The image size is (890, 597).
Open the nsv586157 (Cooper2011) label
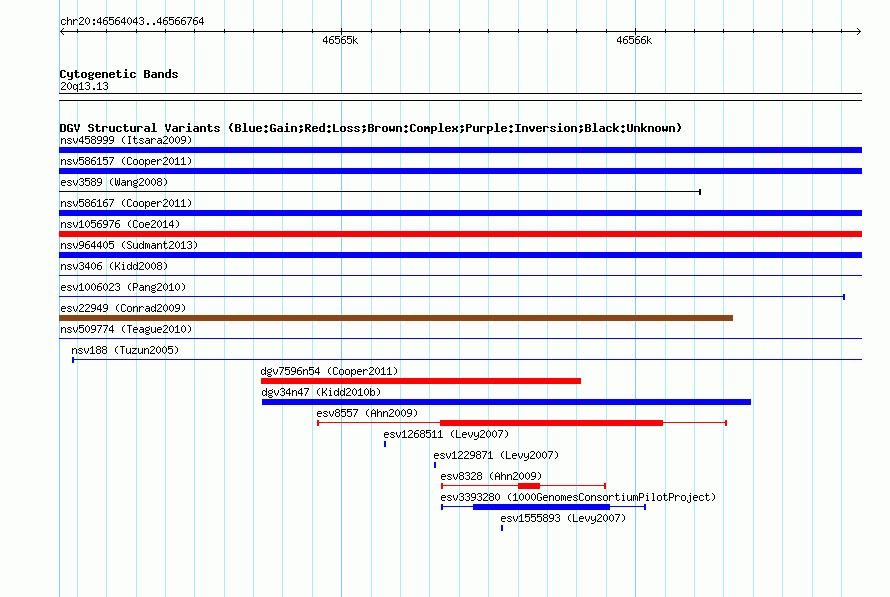[126, 161]
